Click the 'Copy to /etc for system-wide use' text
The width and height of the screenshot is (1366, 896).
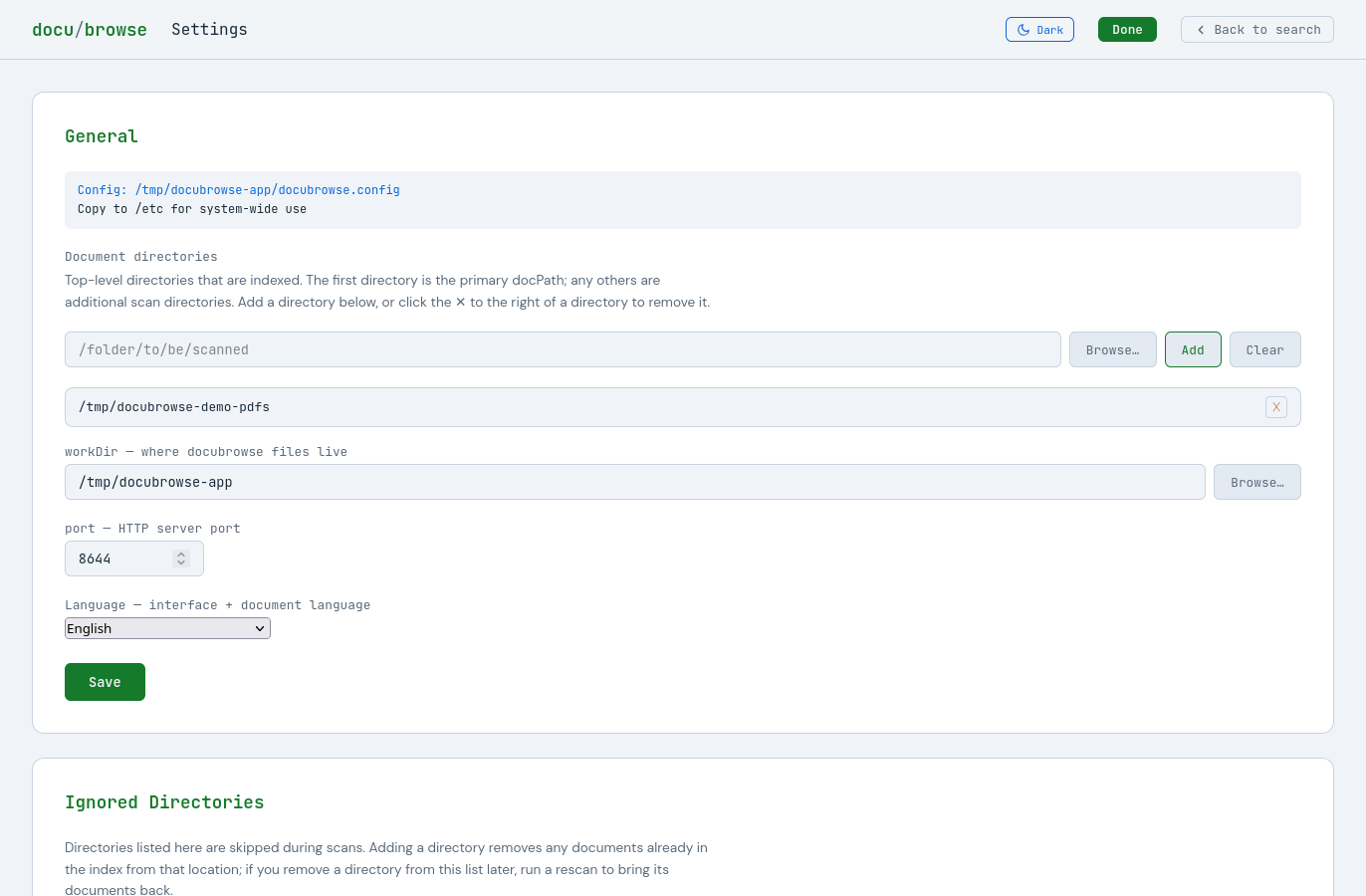tap(192, 209)
